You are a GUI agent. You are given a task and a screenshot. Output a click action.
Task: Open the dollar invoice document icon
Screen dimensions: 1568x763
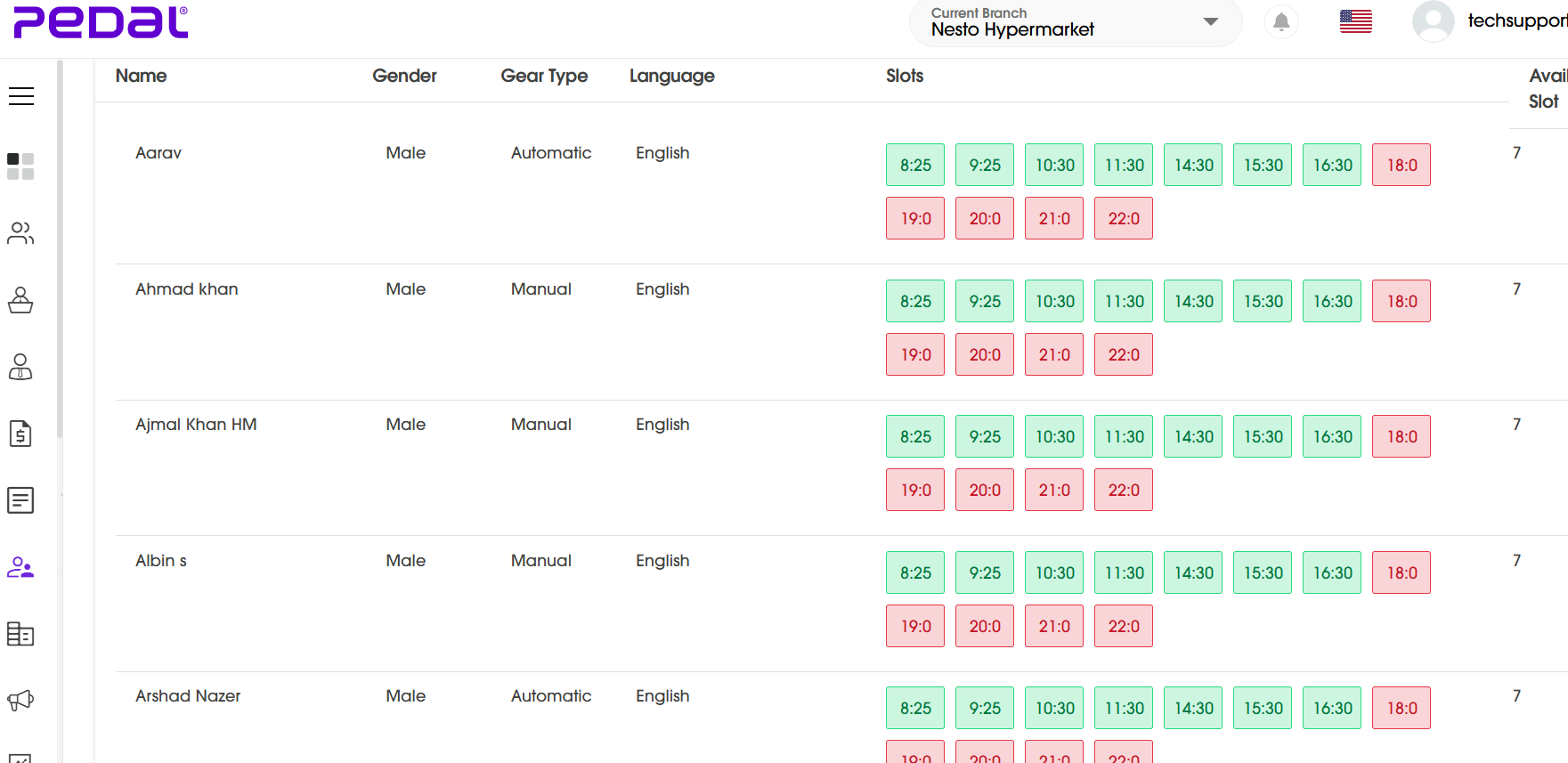click(20, 434)
